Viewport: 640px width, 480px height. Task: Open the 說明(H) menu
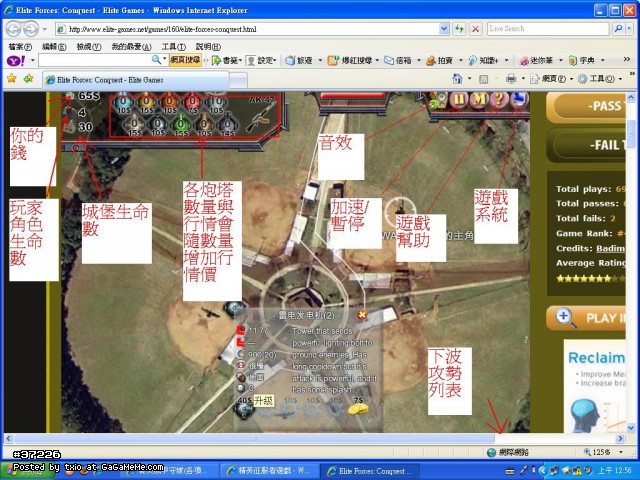click(208, 47)
